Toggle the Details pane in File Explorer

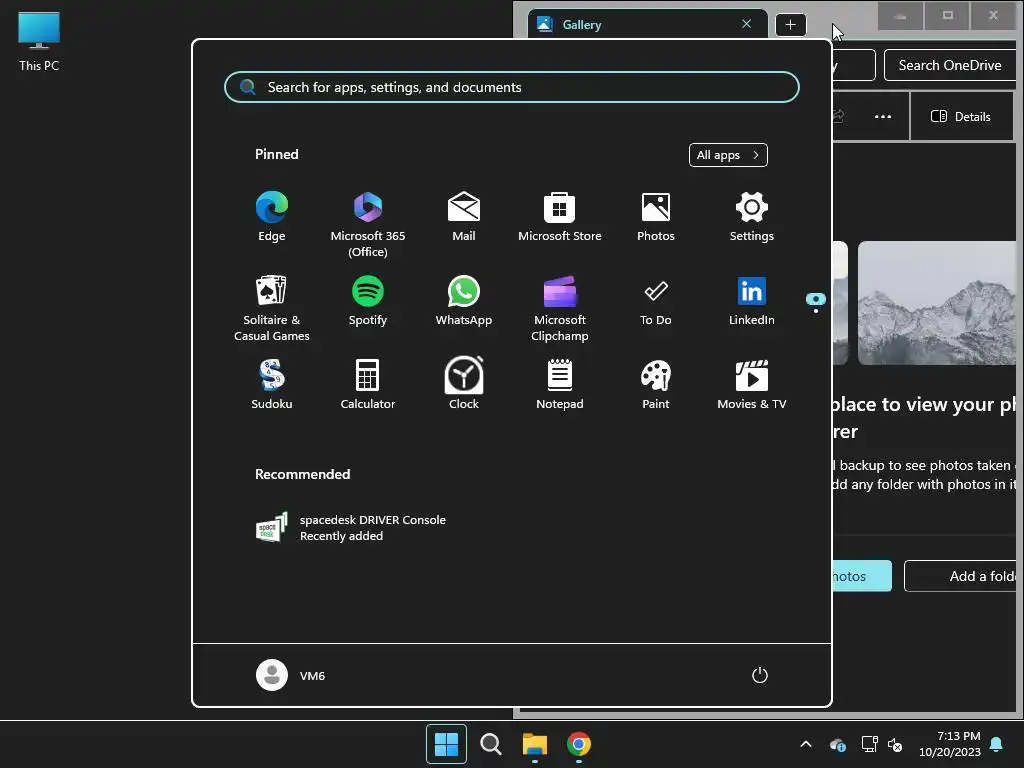(x=961, y=116)
